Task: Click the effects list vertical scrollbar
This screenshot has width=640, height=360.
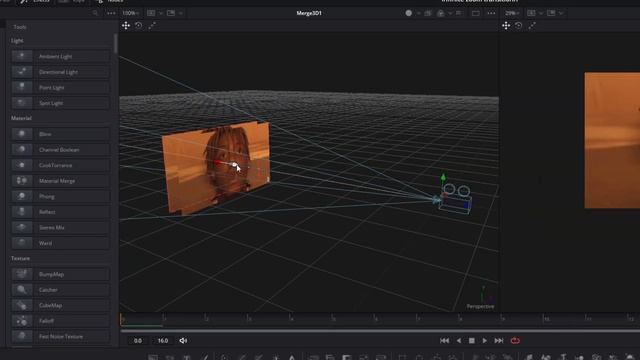Action: coord(116,43)
